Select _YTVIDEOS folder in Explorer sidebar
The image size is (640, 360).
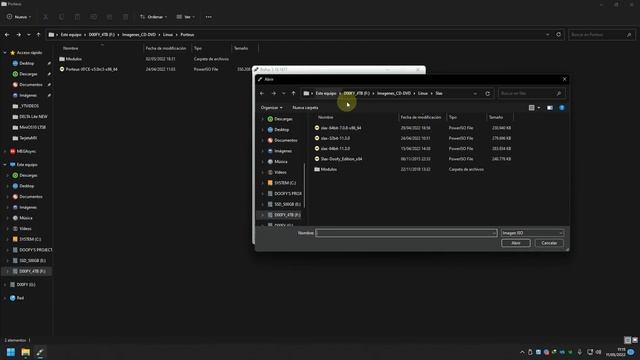[x=27, y=106]
